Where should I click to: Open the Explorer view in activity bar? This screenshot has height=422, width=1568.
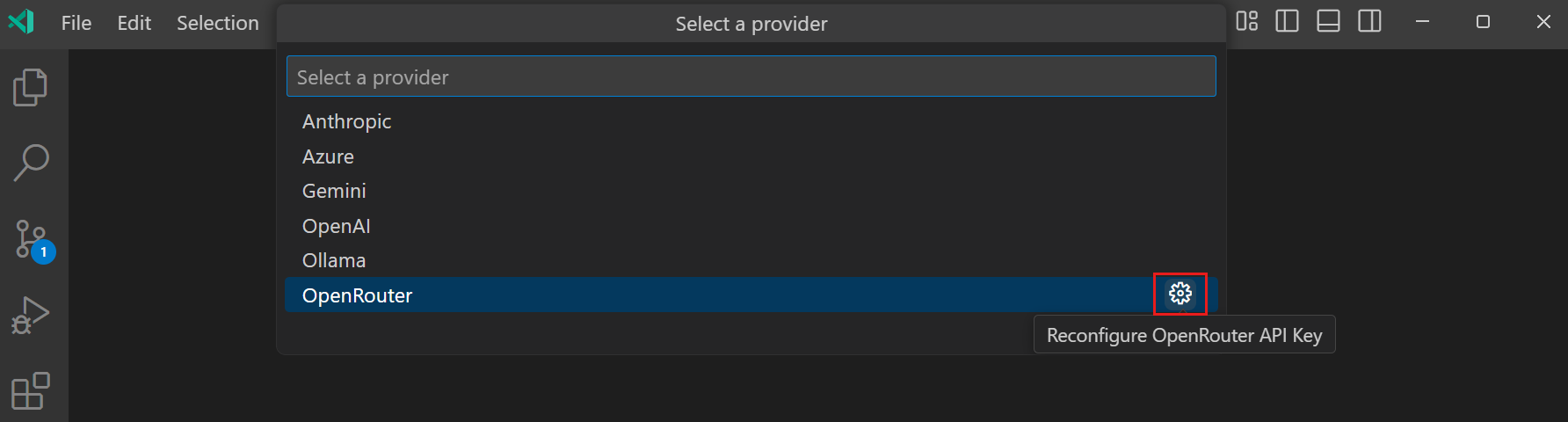pyautogui.click(x=31, y=87)
